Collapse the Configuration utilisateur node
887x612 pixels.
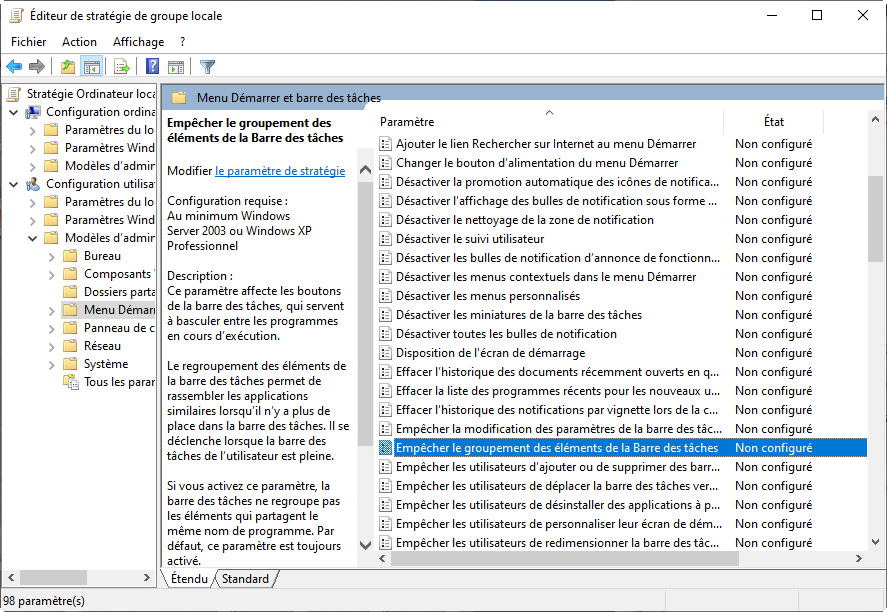pyautogui.click(x=14, y=184)
